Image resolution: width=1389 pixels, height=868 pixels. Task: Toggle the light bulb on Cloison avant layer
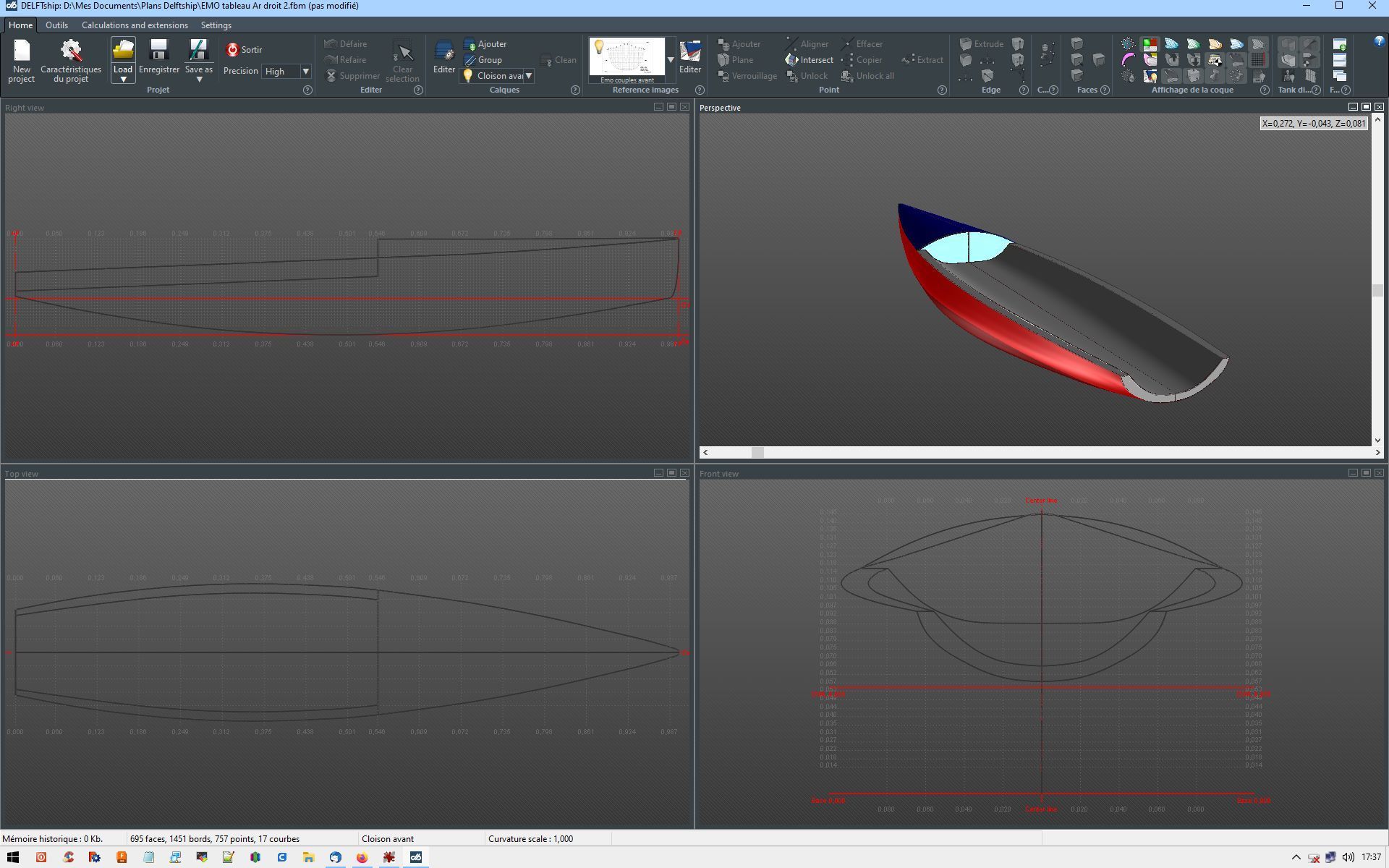point(468,75)
